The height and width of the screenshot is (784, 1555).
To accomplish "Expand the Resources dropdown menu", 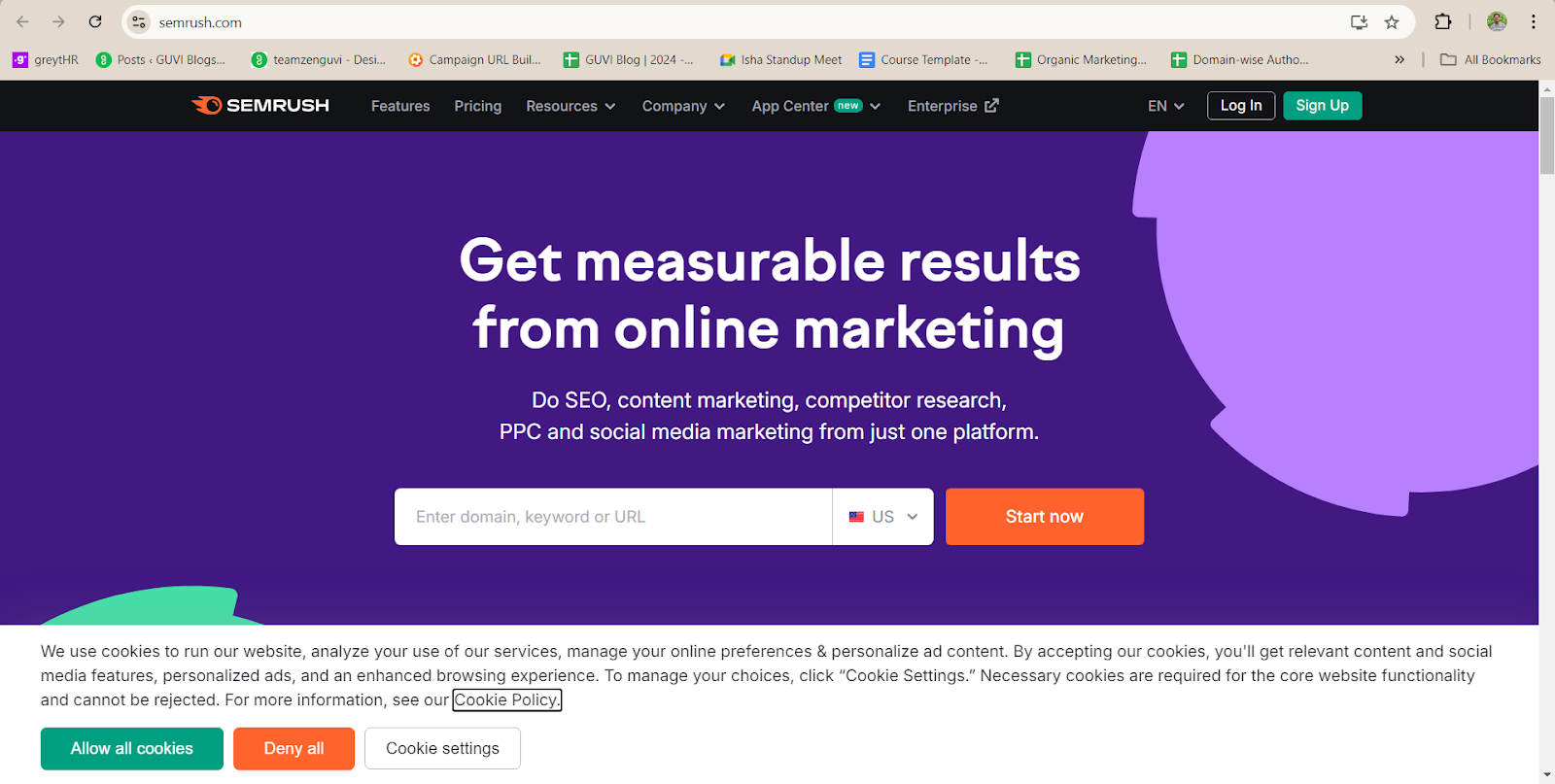I will (570, 106).
